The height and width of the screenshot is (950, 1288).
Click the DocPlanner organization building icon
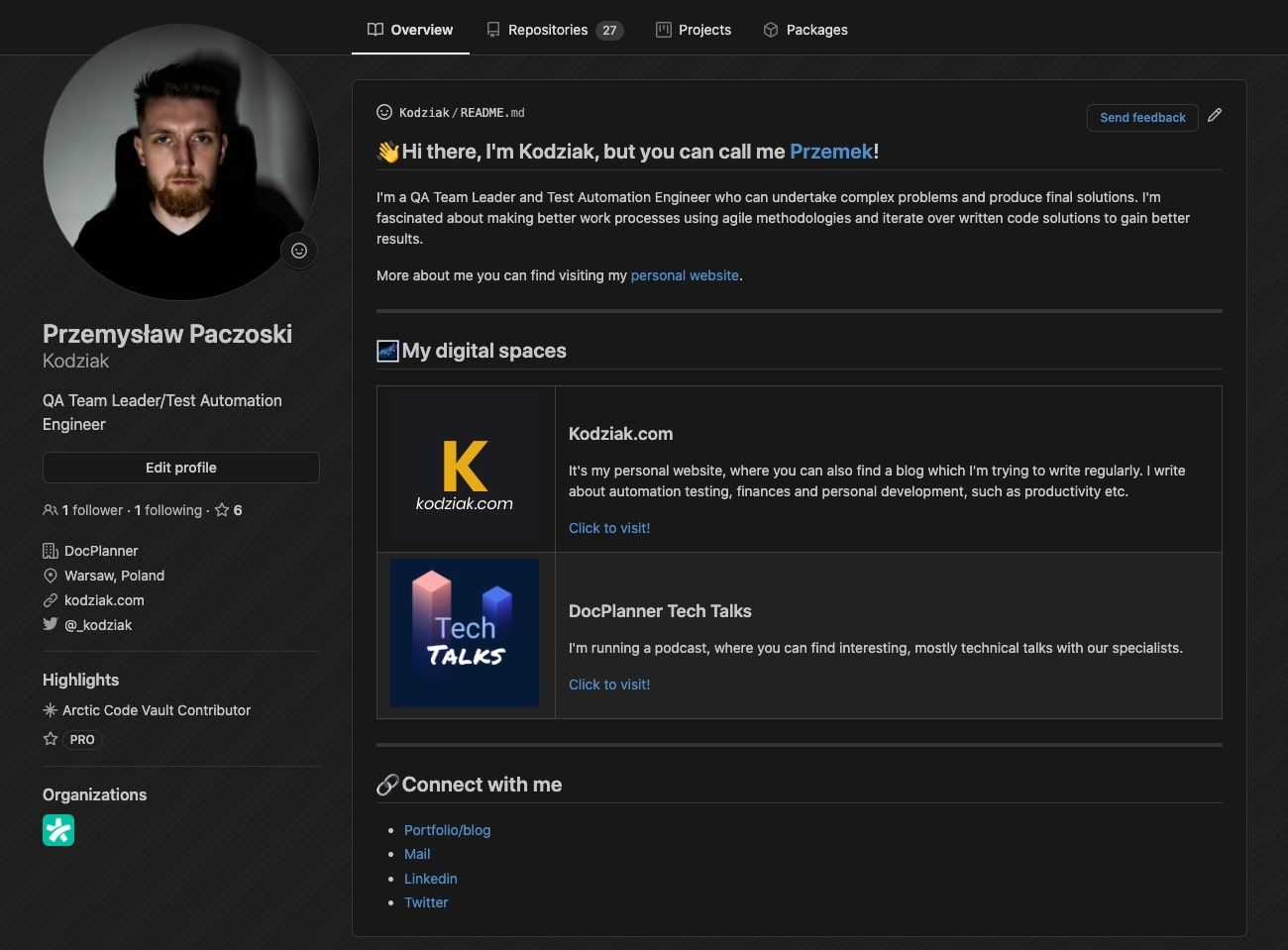pos(51,551)
